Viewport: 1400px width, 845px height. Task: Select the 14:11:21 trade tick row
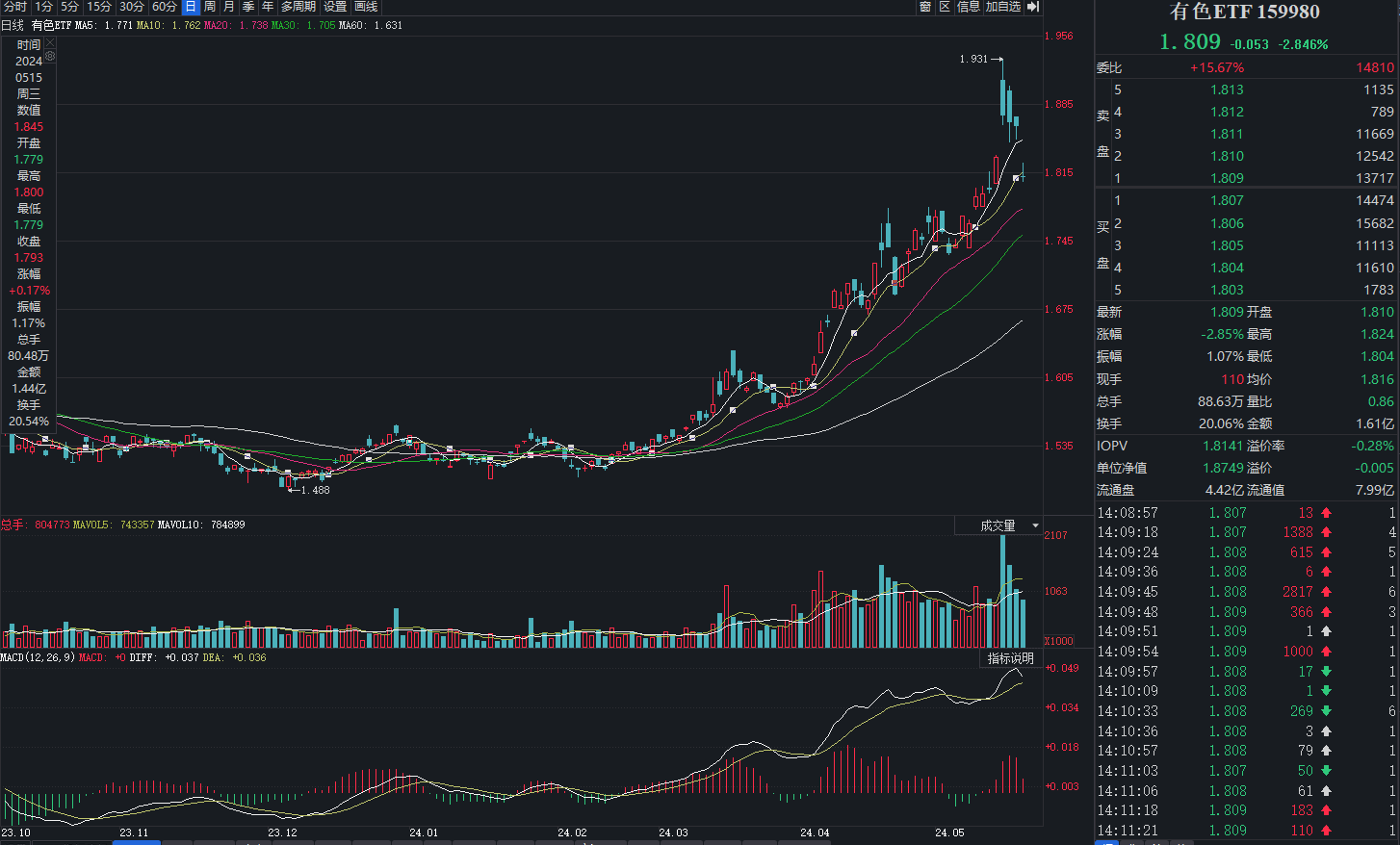click(x=1247, y=830)
